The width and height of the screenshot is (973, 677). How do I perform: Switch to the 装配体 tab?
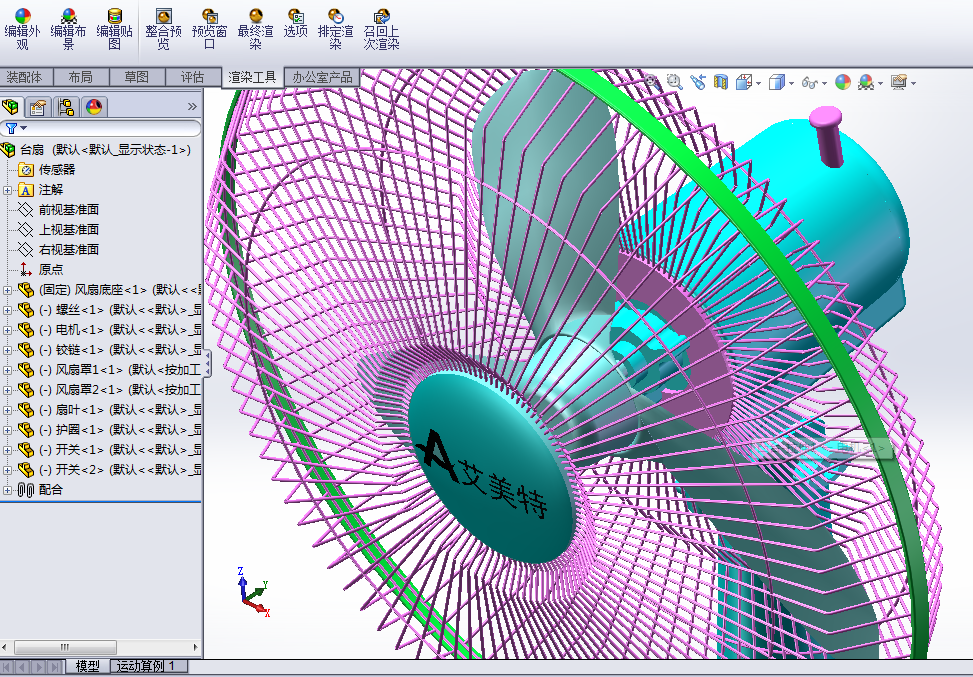click(x=27, y=77)
